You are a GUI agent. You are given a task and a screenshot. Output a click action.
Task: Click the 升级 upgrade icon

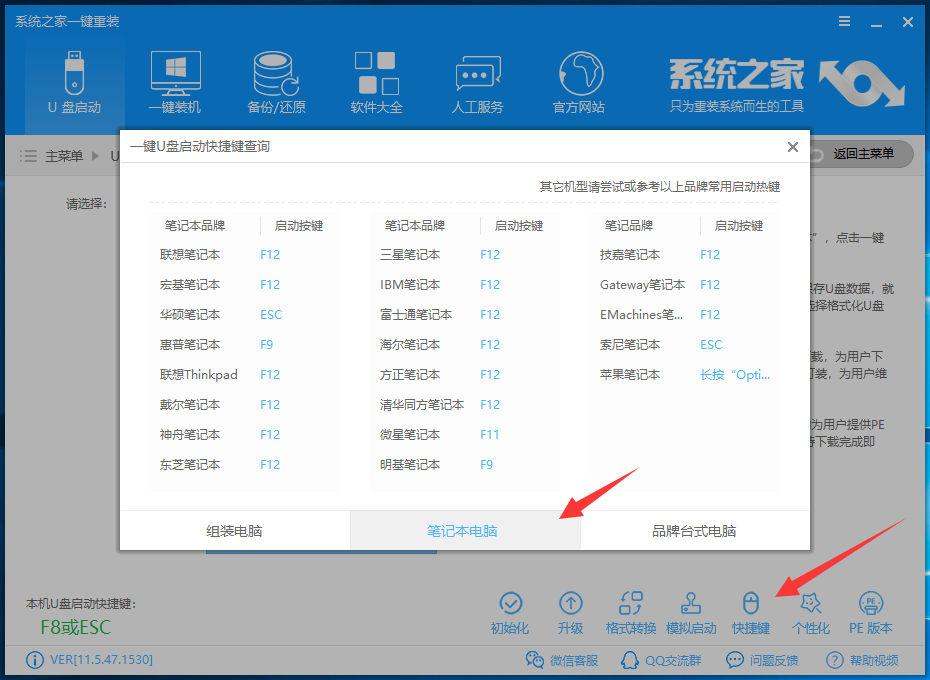tap(571, 610)
